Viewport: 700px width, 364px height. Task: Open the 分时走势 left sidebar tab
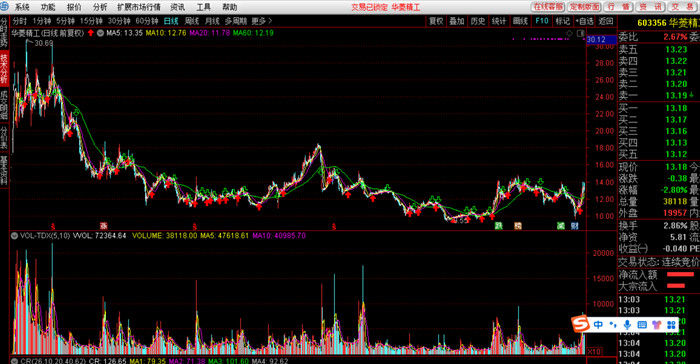point(4,32)
